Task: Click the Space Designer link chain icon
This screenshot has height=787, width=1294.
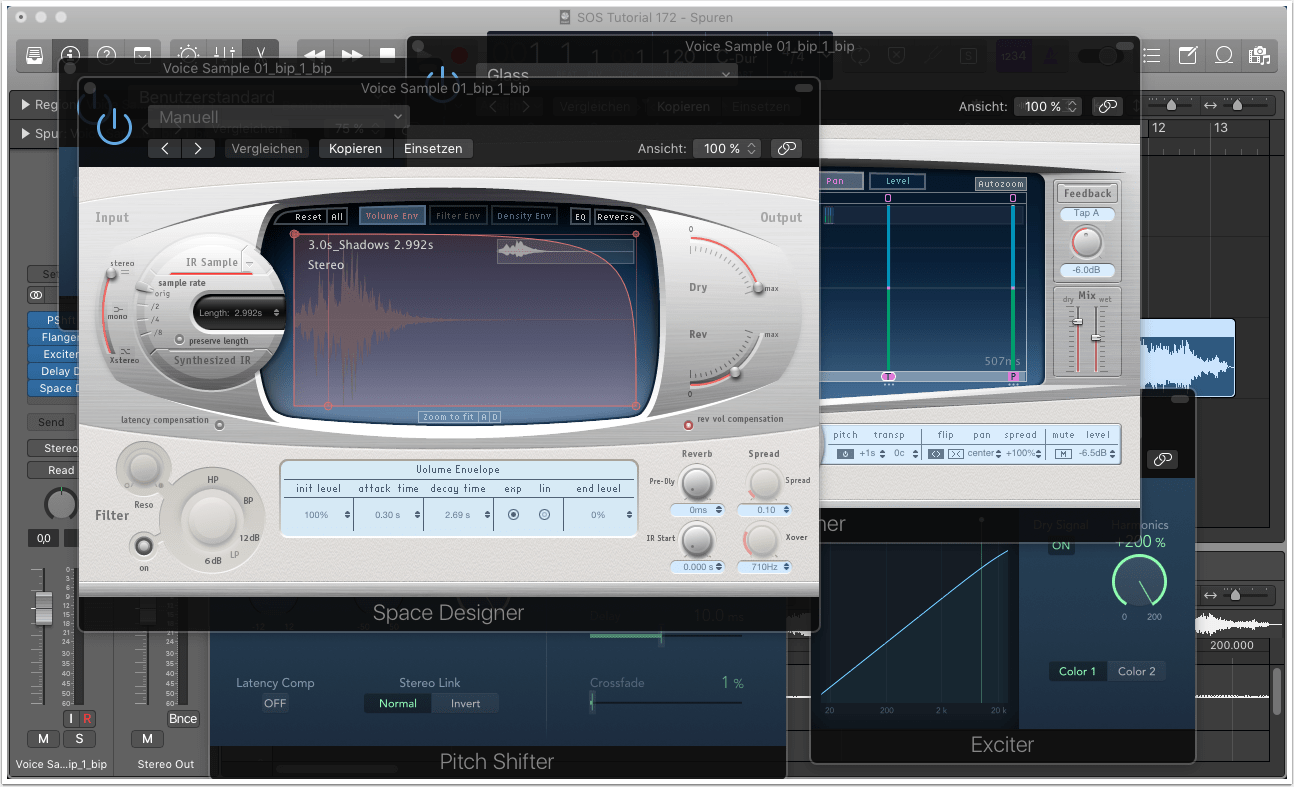Action: (786, 148)
